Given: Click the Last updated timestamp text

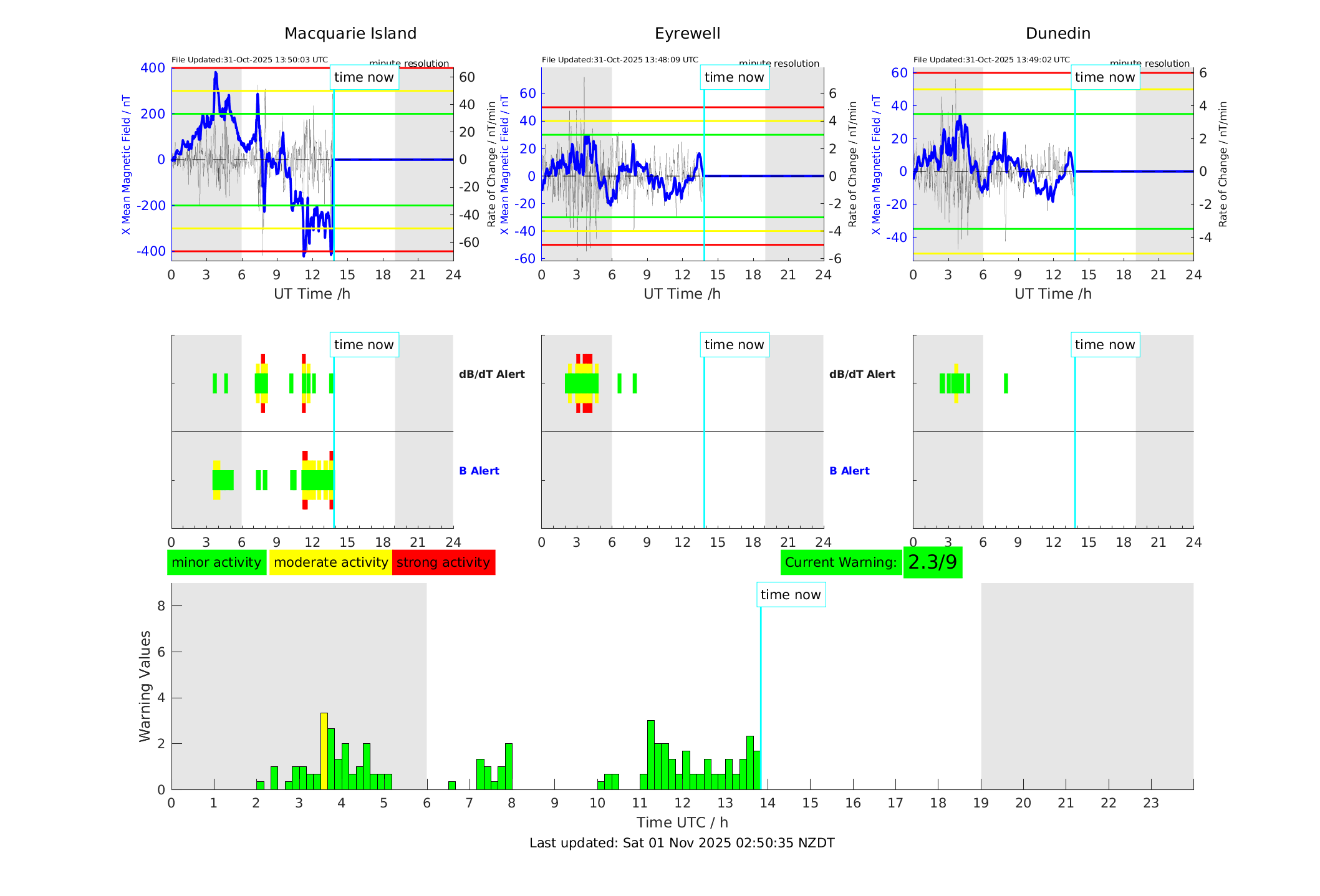Looking at the screenshot, I should tap(682, 843).
